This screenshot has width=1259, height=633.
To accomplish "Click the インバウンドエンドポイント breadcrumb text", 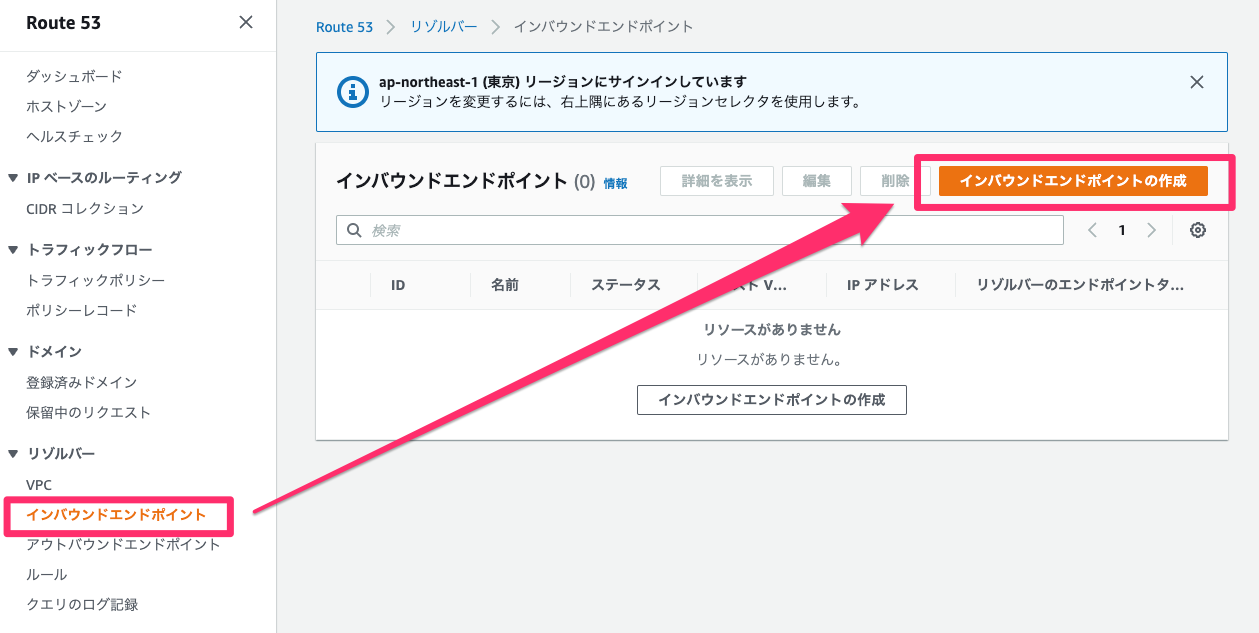I will pos(603,27).
